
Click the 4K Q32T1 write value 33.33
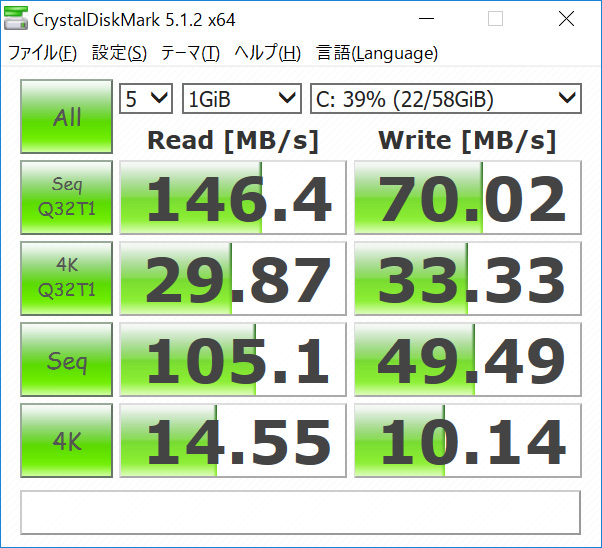[x=468, y=278]
